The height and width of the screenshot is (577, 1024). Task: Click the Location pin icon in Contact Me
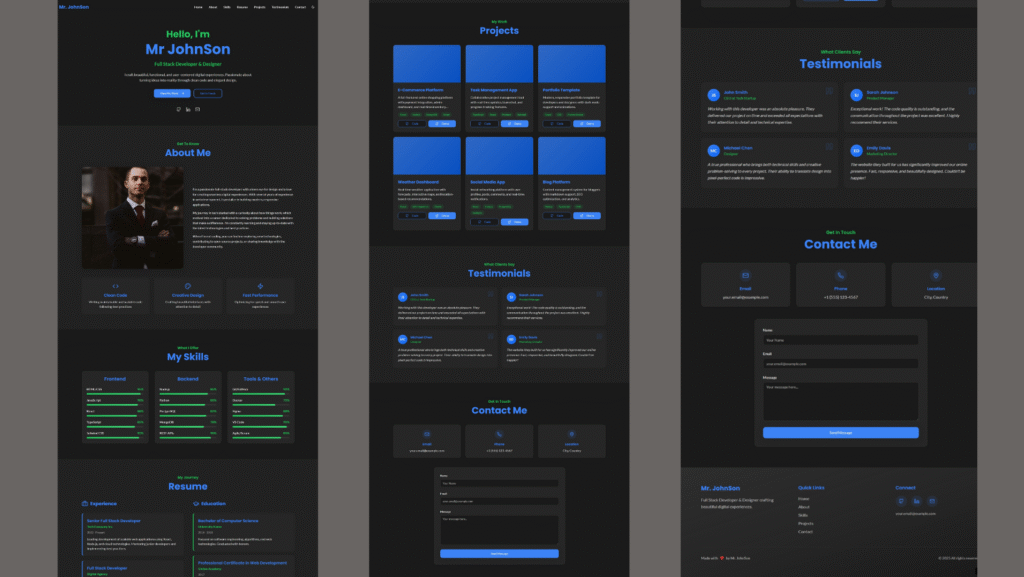935,275
